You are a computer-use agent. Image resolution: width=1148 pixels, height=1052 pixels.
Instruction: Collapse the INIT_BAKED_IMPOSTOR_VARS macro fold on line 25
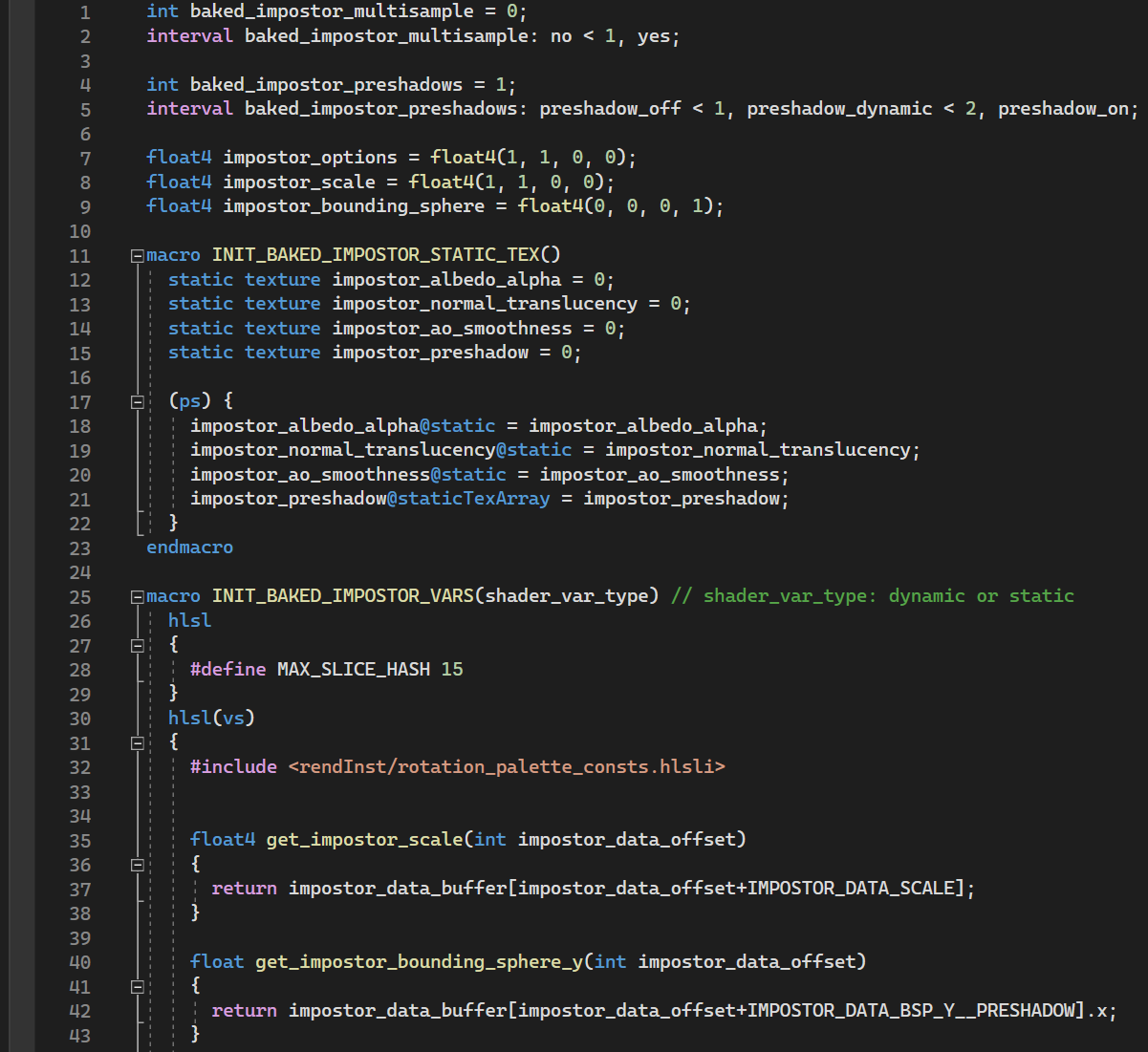[137, 596]
